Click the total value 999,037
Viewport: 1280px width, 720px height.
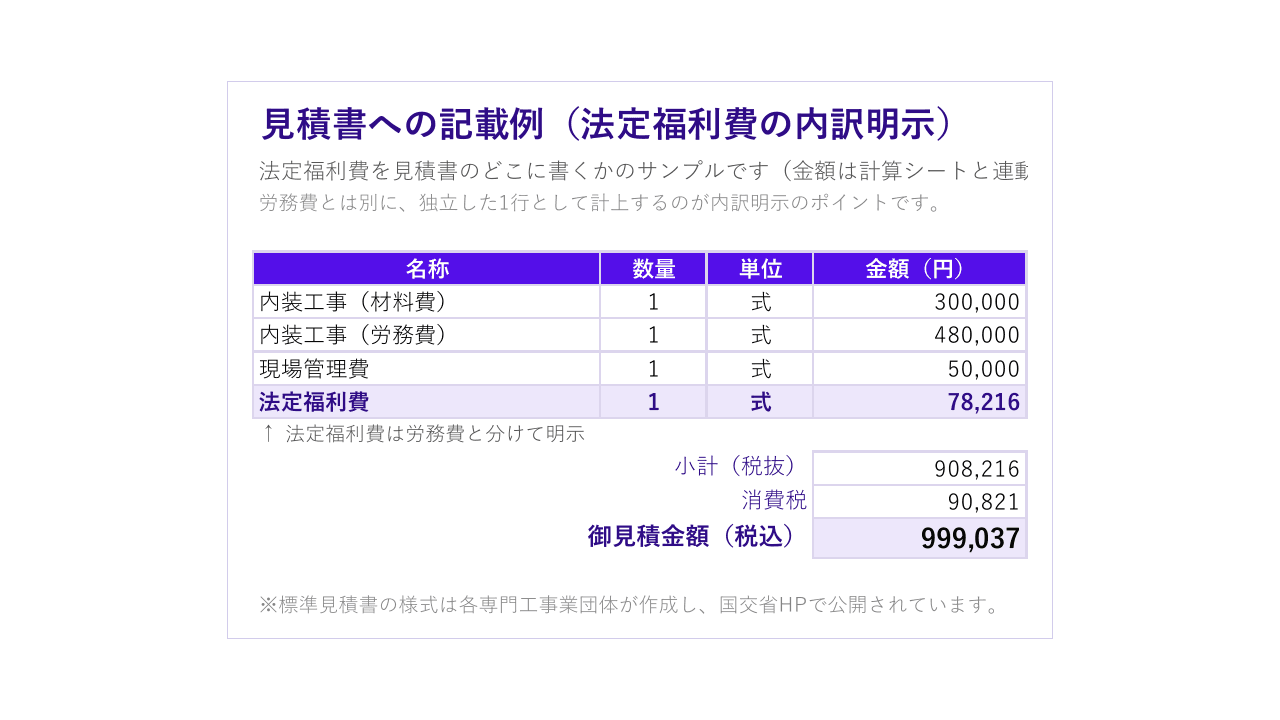tap(920, 538)
